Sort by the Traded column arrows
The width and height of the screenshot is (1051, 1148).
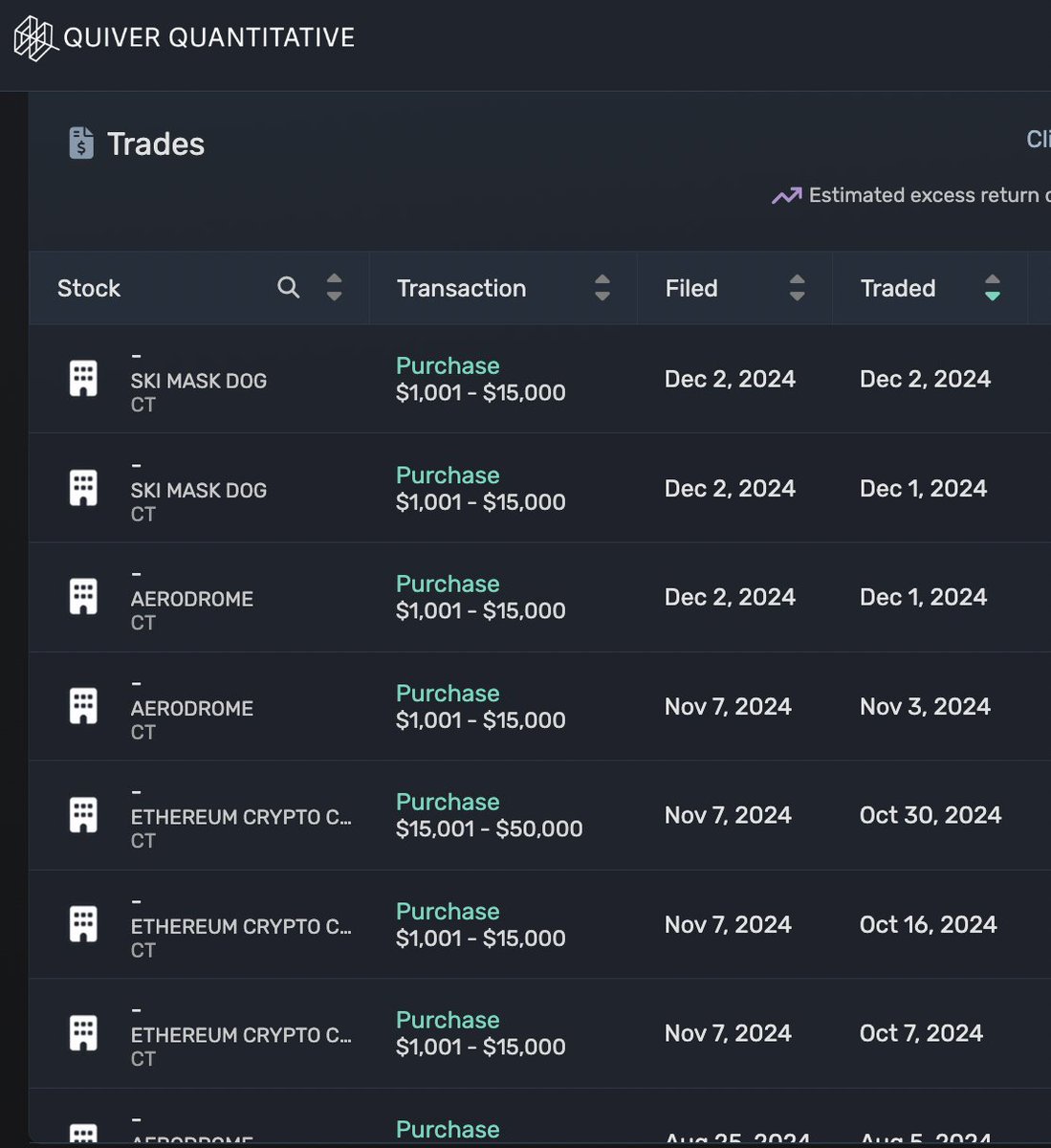[x=992, y=287]
